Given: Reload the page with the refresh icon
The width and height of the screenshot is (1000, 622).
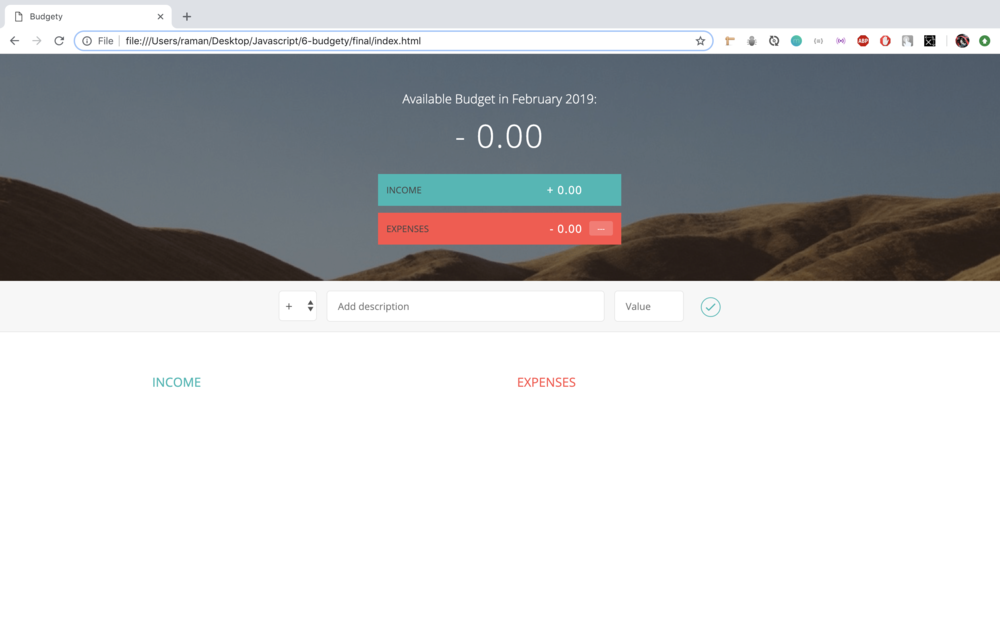Looking at the screenshot, I should [59, 41].
